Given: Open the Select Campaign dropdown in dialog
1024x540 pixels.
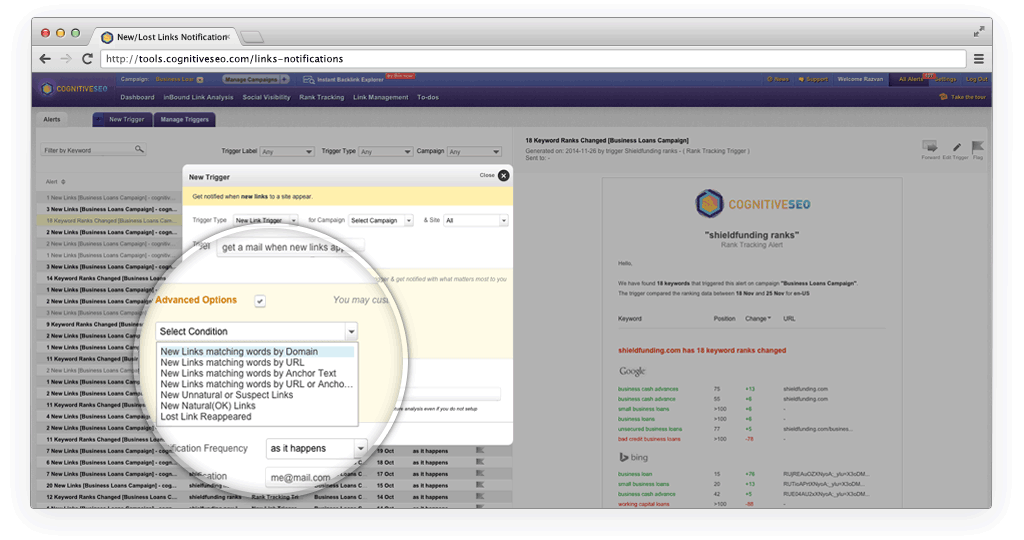Looking at the screenshot, I should click(x=381, y=221).
